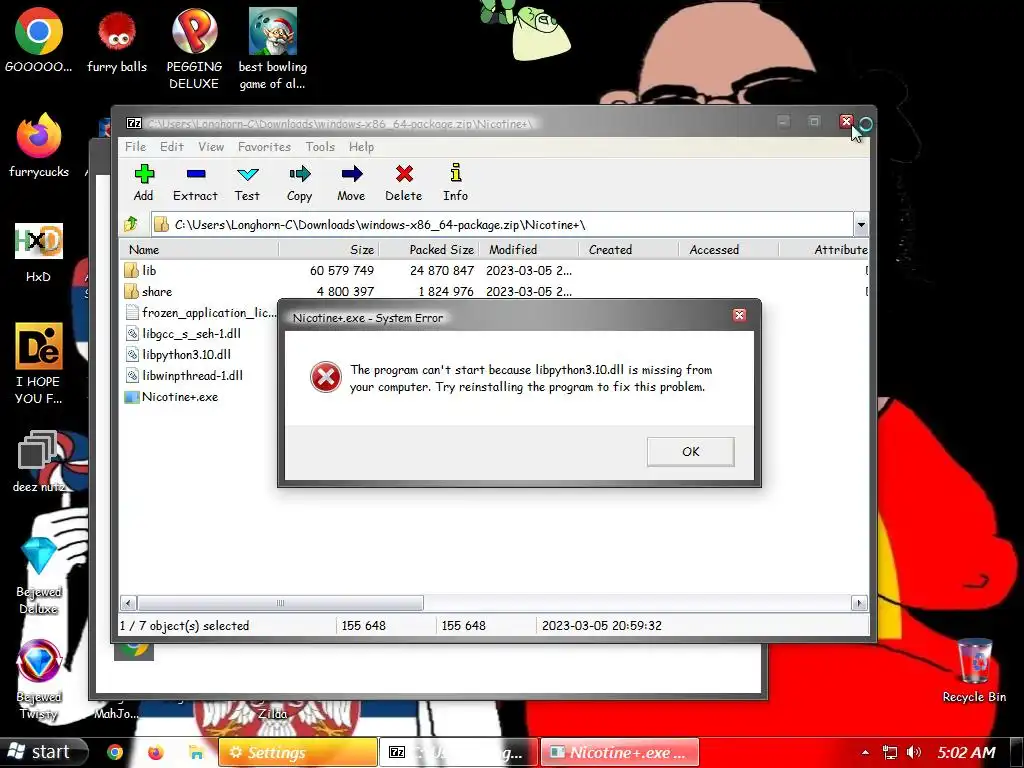This screenshot has height=768, width=1024.
Task: Sort by the Accessed column header
Action: [x=729, y=249]
